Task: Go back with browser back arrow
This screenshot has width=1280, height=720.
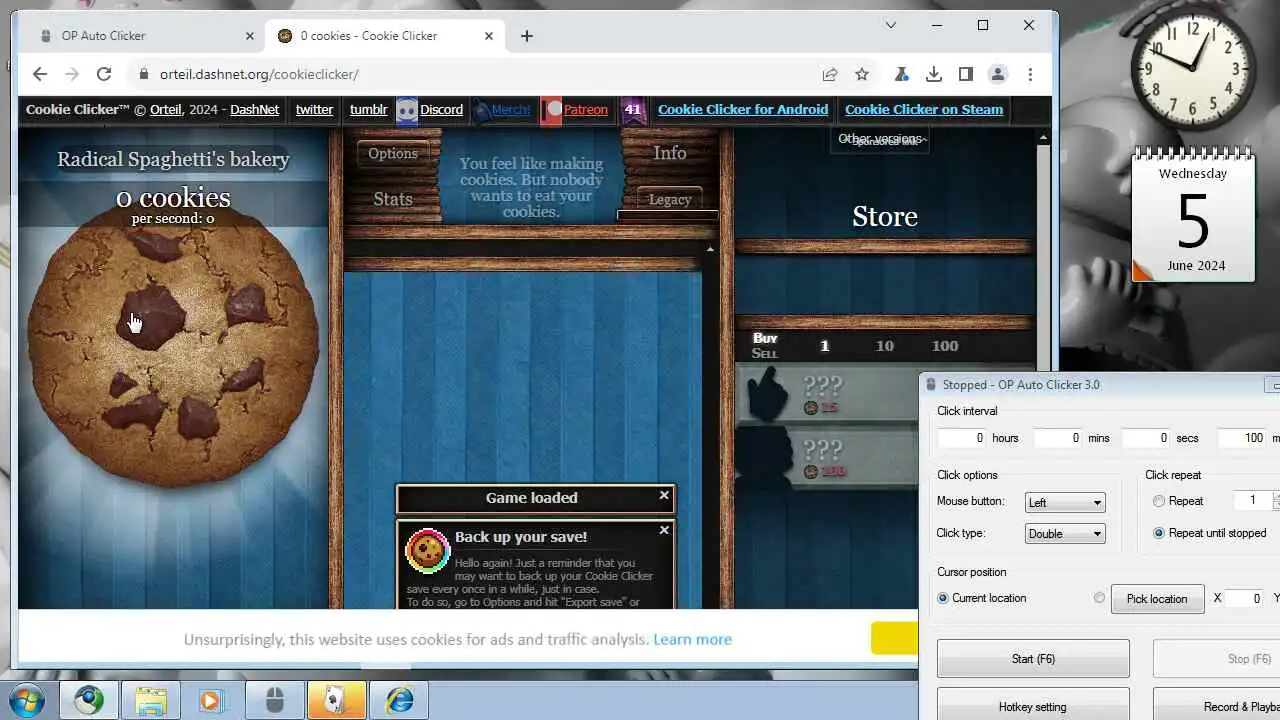Action: [40, 74]
